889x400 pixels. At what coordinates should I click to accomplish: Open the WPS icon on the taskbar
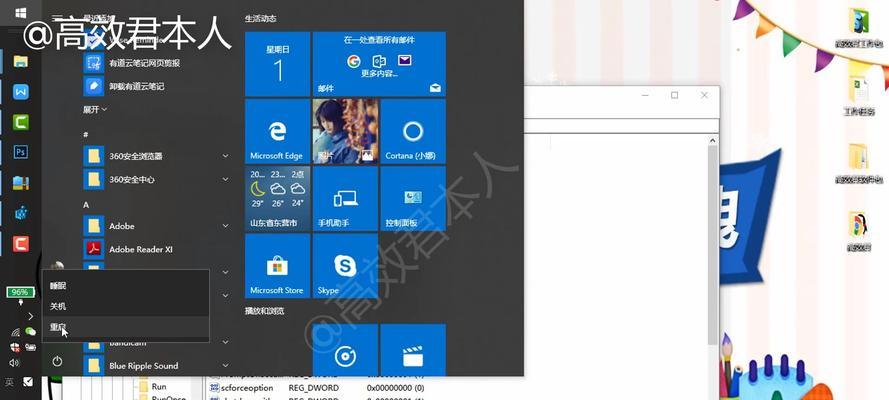click(x=20, y=91)
